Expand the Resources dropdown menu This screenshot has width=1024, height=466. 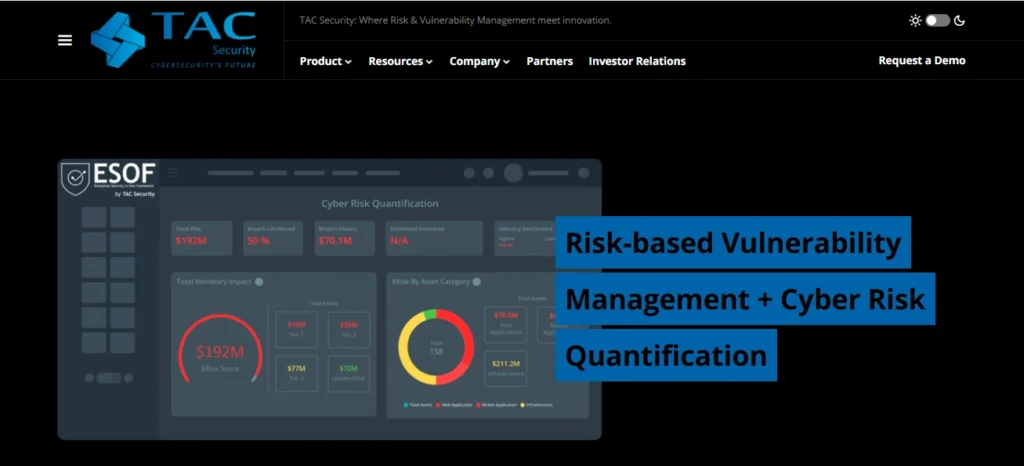tap(400, 61)
